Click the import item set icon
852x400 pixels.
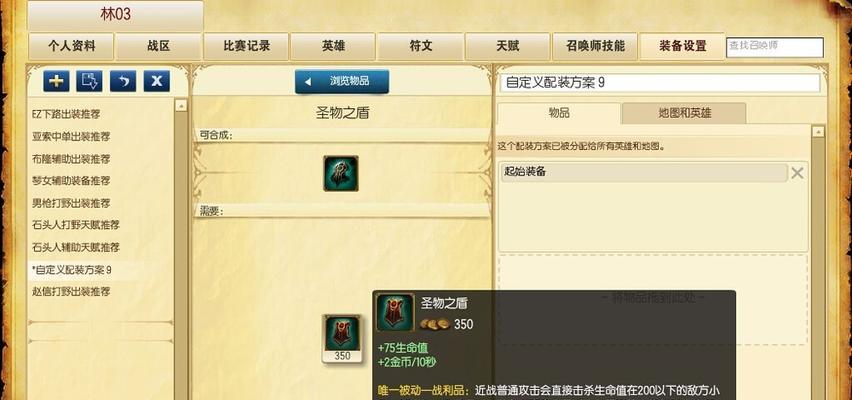tap(90, 82)
